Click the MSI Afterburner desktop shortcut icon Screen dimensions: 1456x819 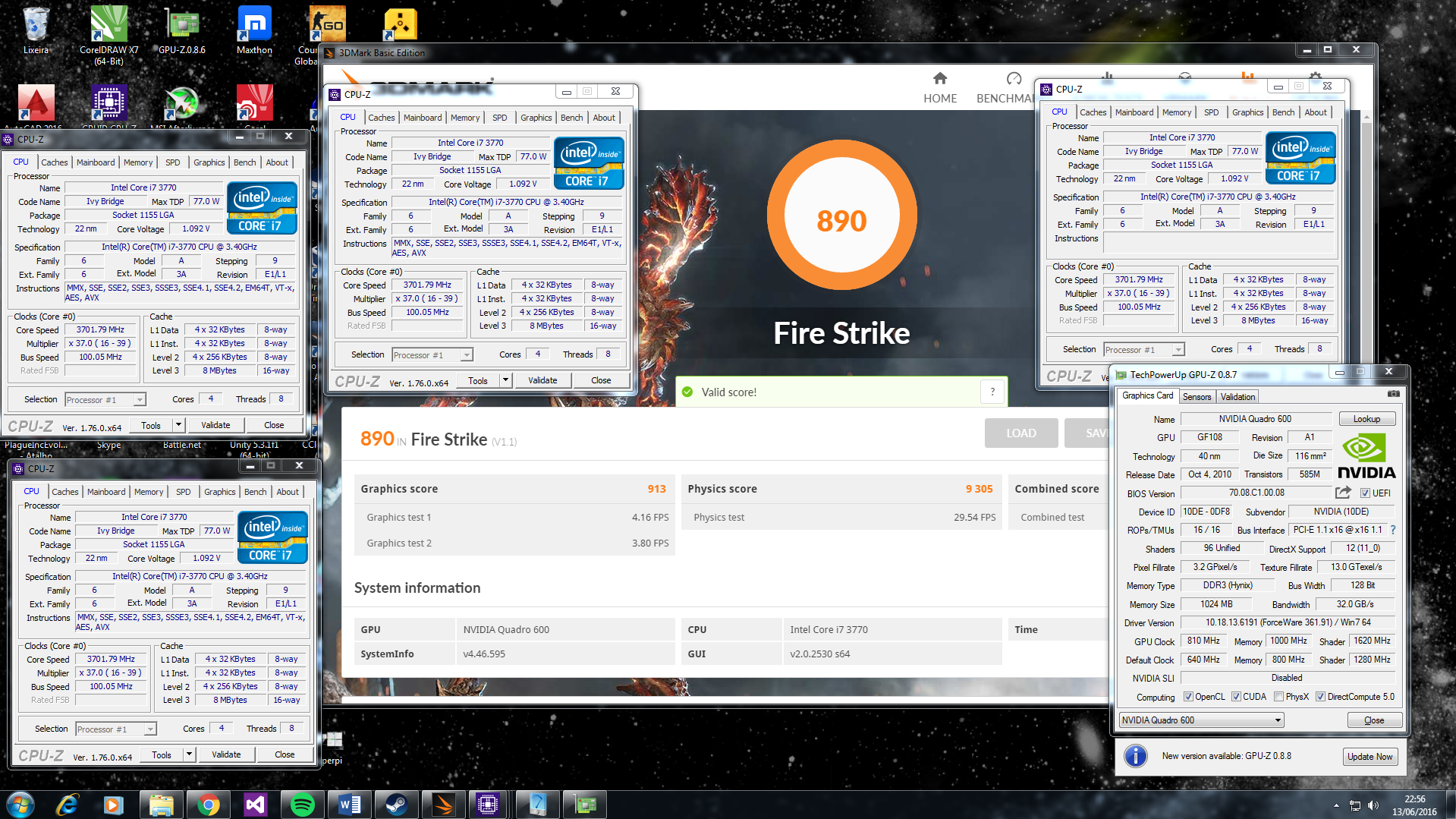pos(182,103)
